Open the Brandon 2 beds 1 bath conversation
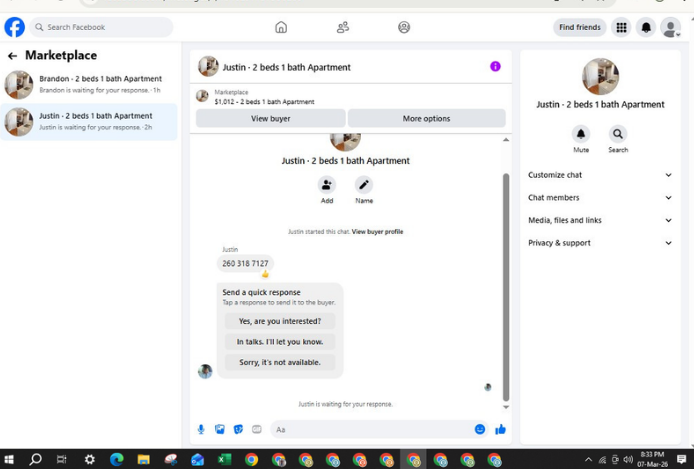 89,85
